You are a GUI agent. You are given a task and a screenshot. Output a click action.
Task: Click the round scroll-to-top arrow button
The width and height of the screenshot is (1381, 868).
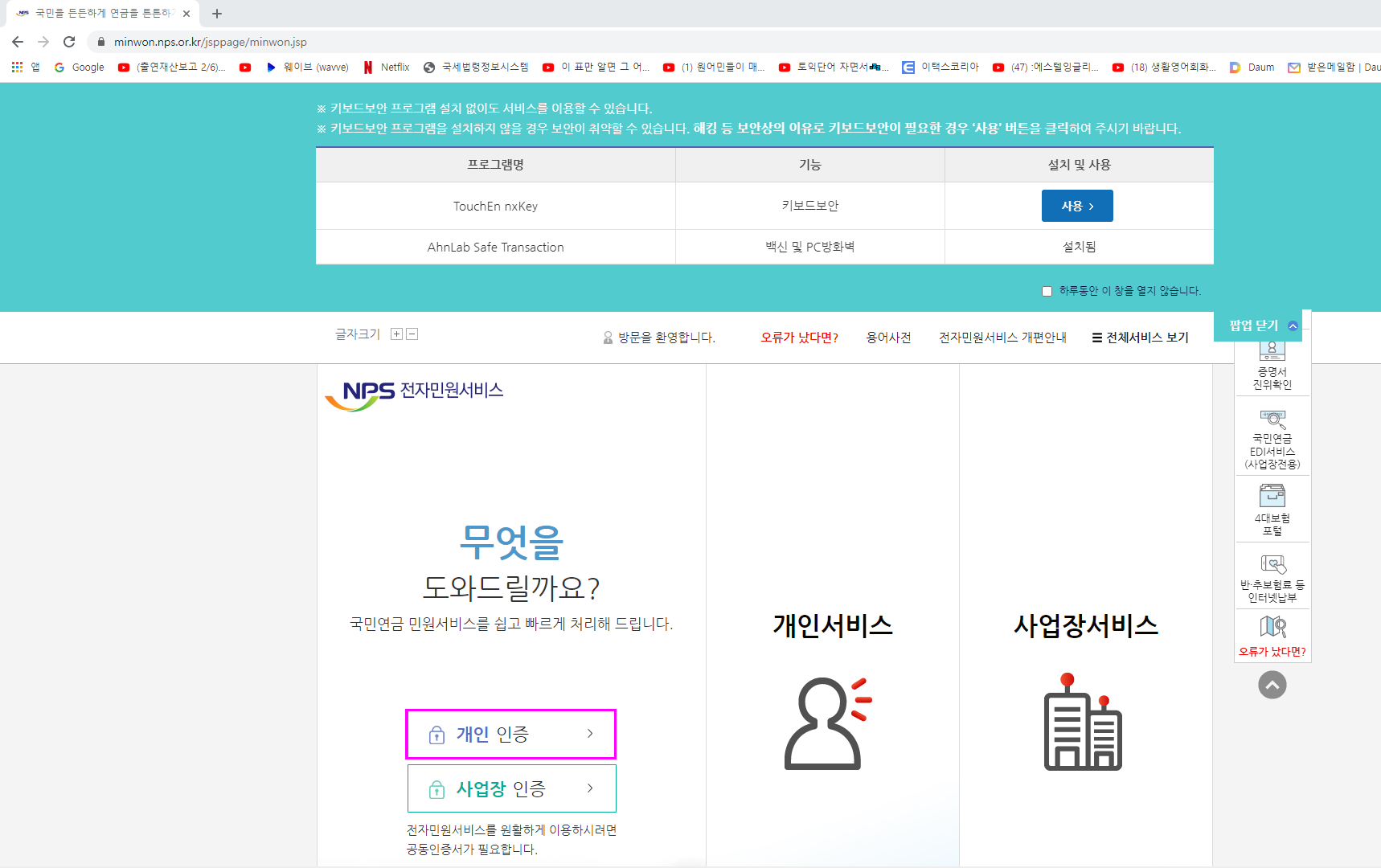pyautogui.click(x=1272, y=685)
